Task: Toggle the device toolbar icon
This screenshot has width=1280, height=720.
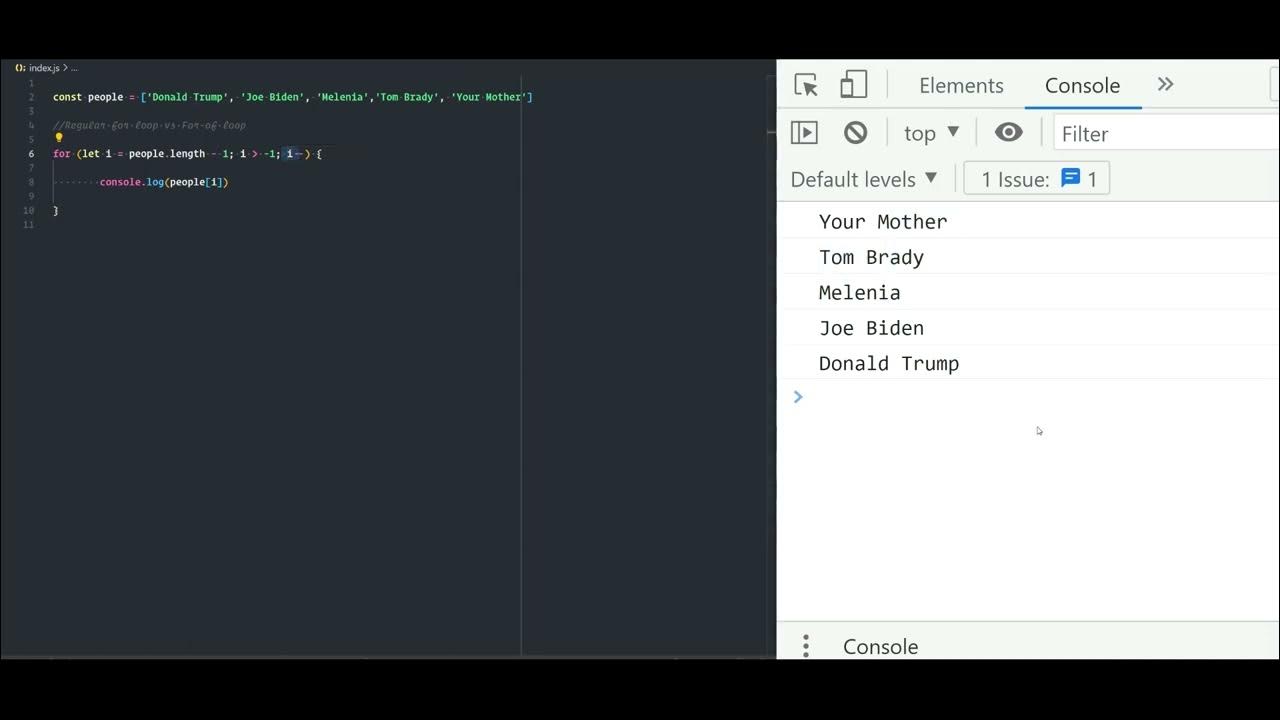Action: [853, 85]
